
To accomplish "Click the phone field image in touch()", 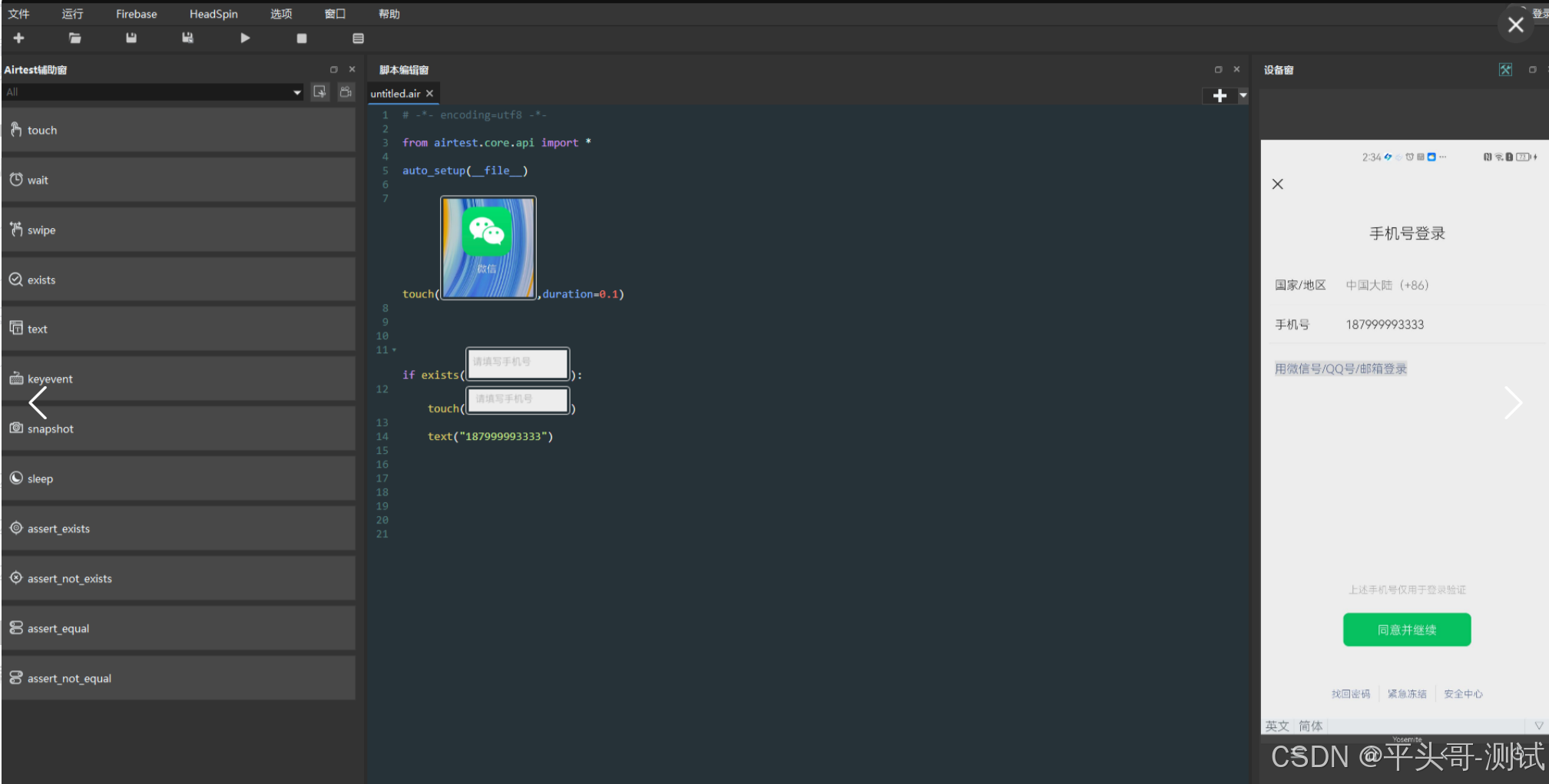I will point(518,400).
